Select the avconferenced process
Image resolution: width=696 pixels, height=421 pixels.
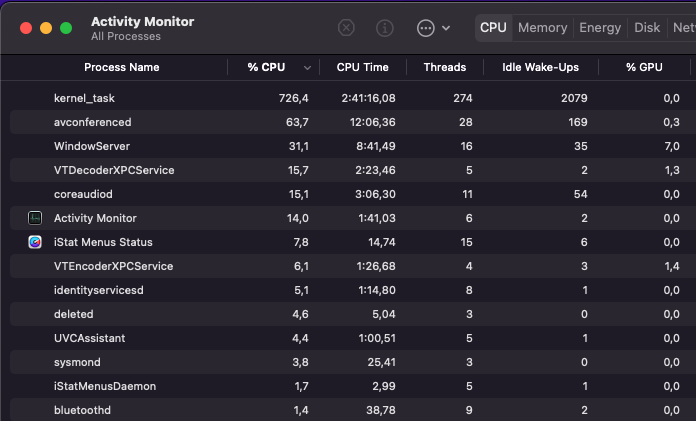pyautogui.click(x=92, y=122)
